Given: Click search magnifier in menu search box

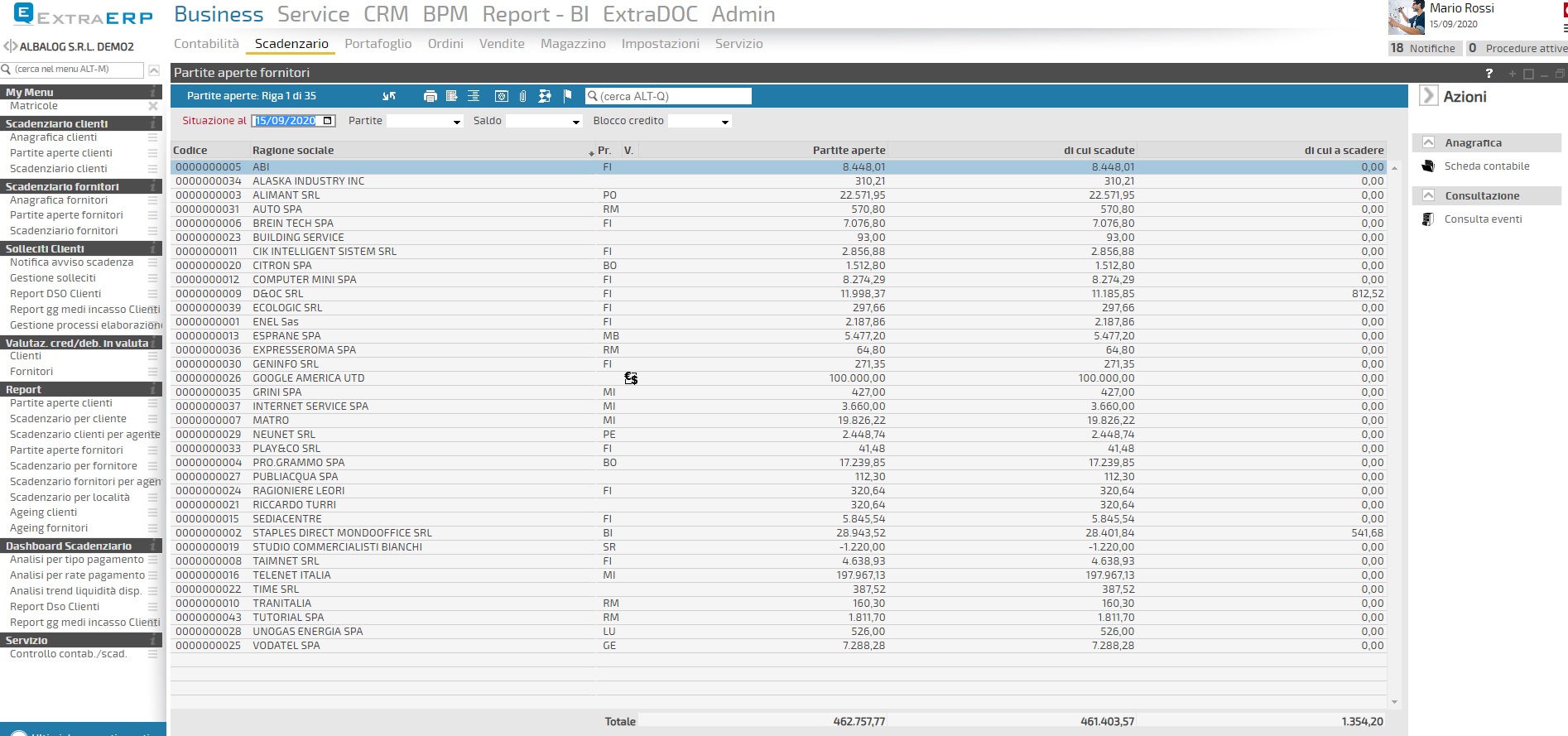Looking at the screenshot, I should point(7,70).
